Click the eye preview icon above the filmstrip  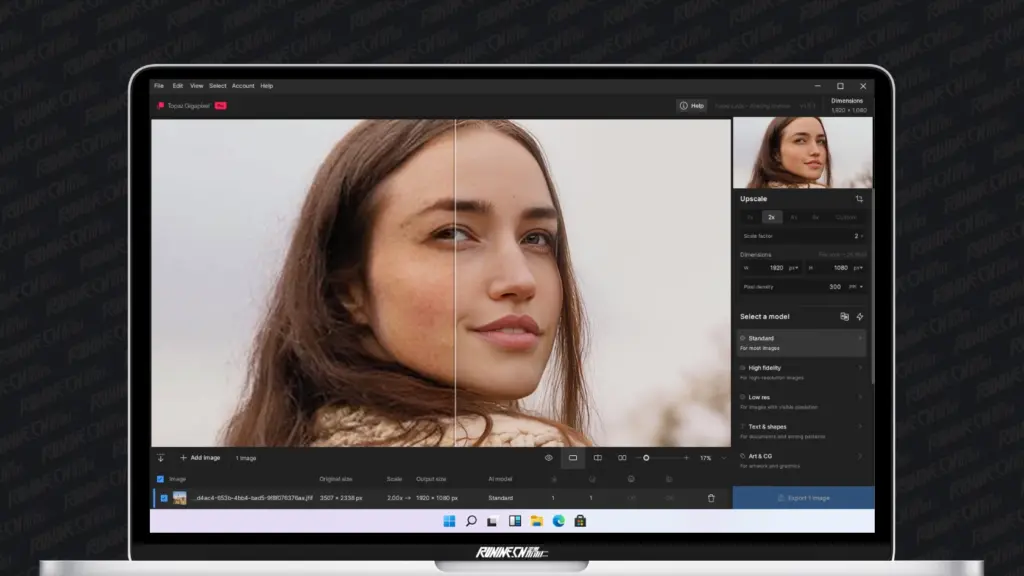coord(548,458)
